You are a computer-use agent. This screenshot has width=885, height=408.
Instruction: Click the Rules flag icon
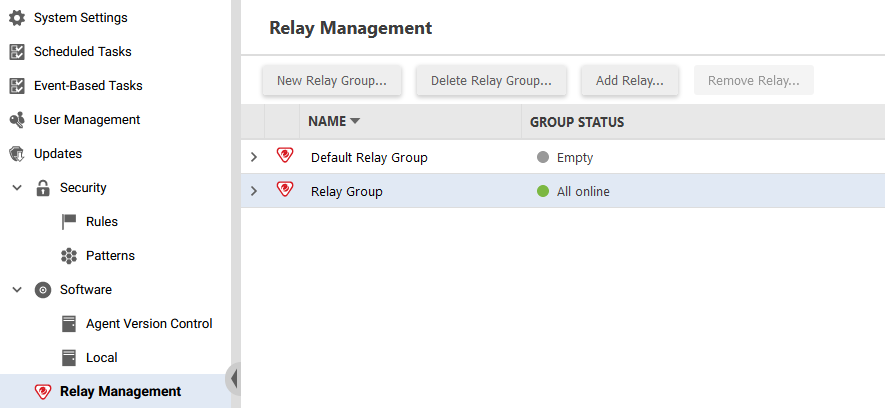tap(69, 222)
